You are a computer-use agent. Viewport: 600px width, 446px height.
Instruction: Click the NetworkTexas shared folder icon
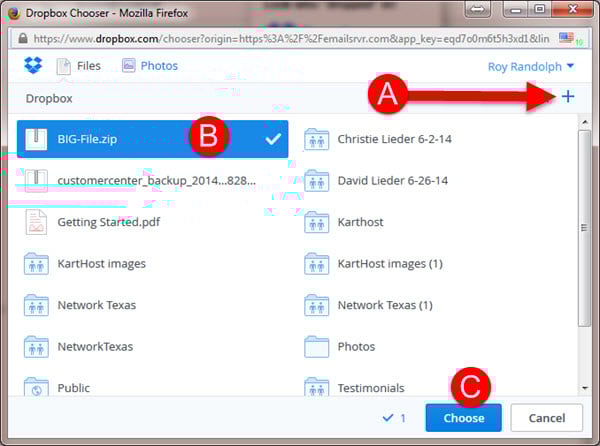tap(36, 347)
